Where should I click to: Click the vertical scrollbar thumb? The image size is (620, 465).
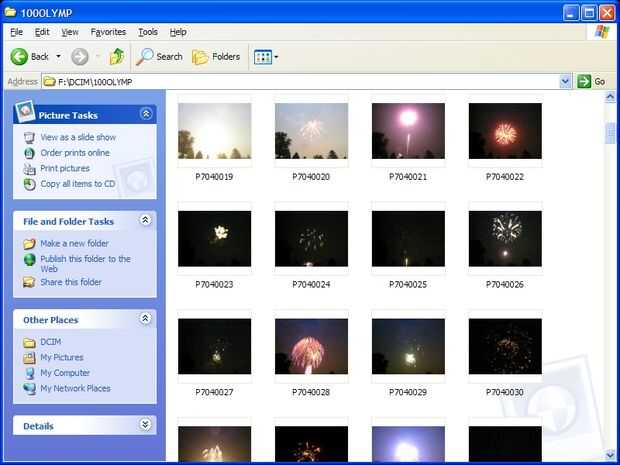(x=610, y=133)
